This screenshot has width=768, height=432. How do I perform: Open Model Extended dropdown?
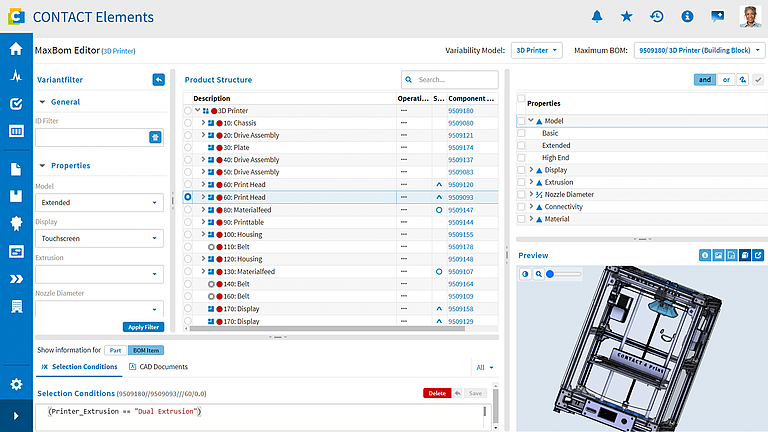(x=99, y=202)
